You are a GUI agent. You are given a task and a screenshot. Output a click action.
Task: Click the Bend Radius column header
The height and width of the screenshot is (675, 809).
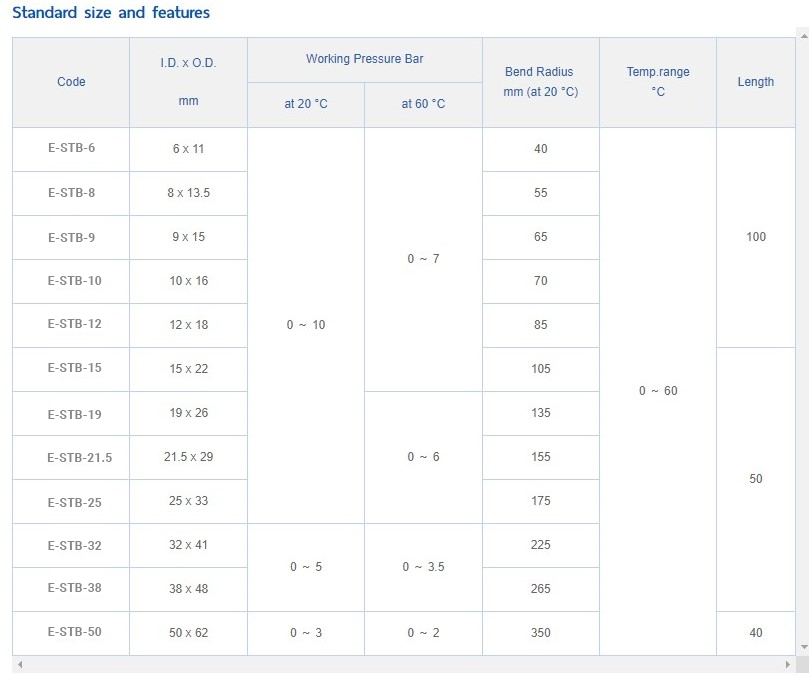(x=540, y=82)
